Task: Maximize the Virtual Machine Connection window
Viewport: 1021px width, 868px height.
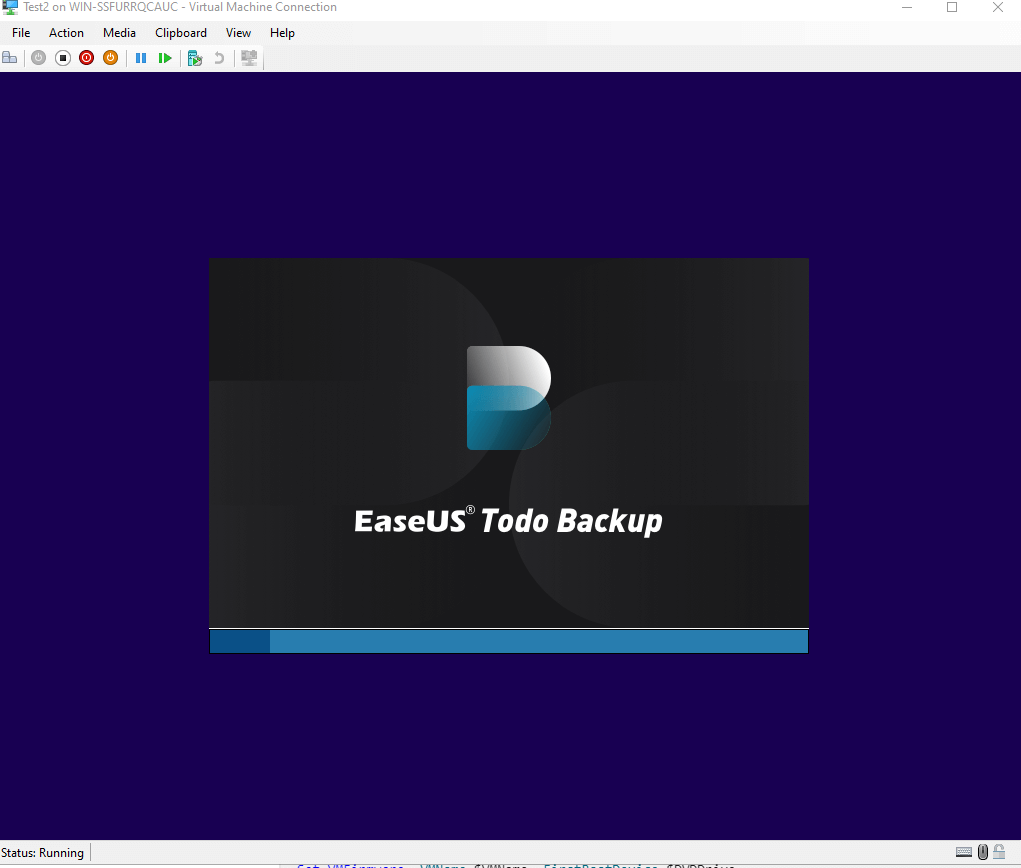Action: tap(952, 7)
